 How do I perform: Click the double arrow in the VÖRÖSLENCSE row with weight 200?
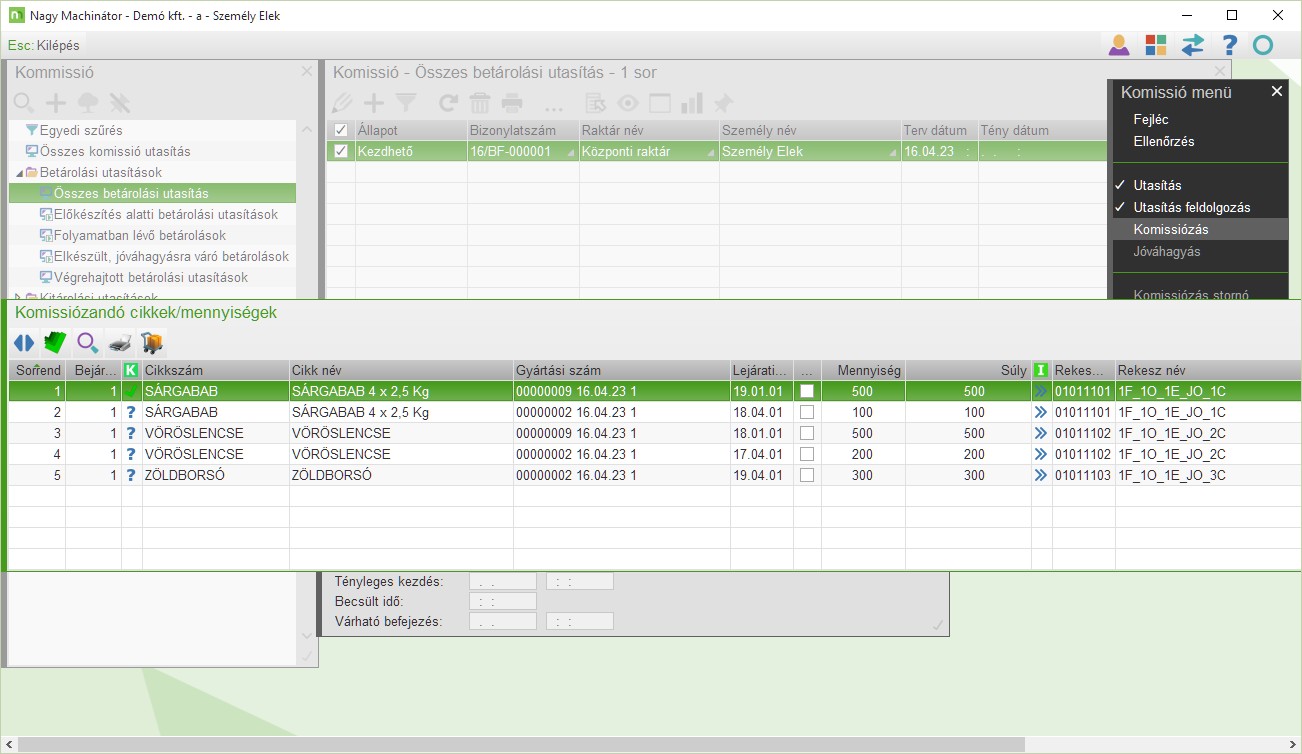point(1041,454)
